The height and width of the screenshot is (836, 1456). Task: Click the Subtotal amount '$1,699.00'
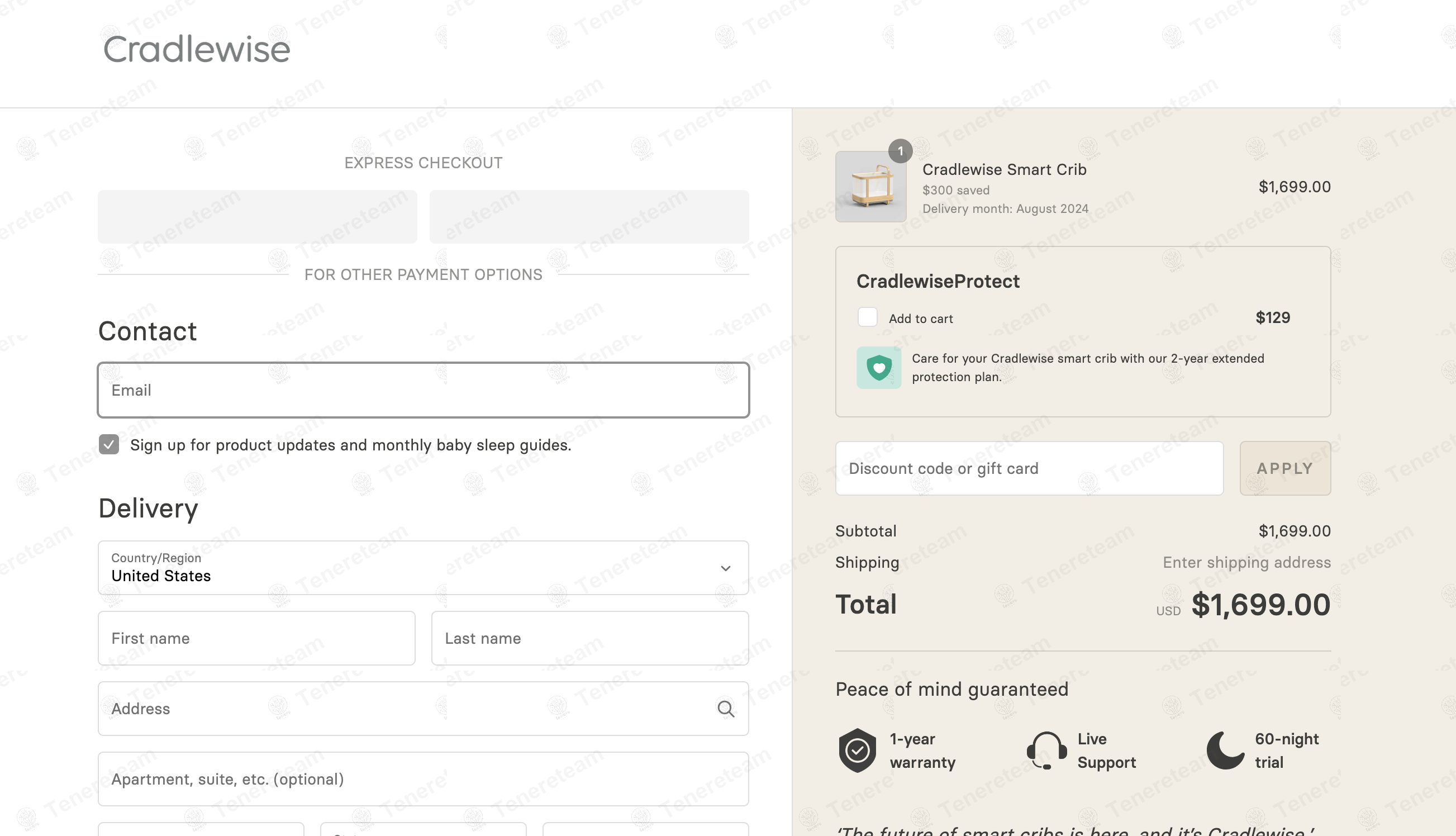tap(1295, 531)
